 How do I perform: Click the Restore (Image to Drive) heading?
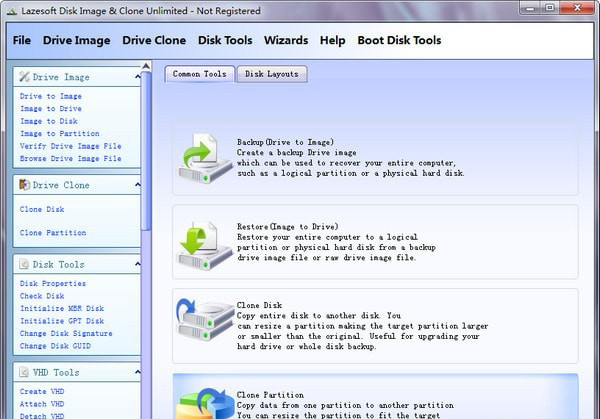tap(288, 227)
